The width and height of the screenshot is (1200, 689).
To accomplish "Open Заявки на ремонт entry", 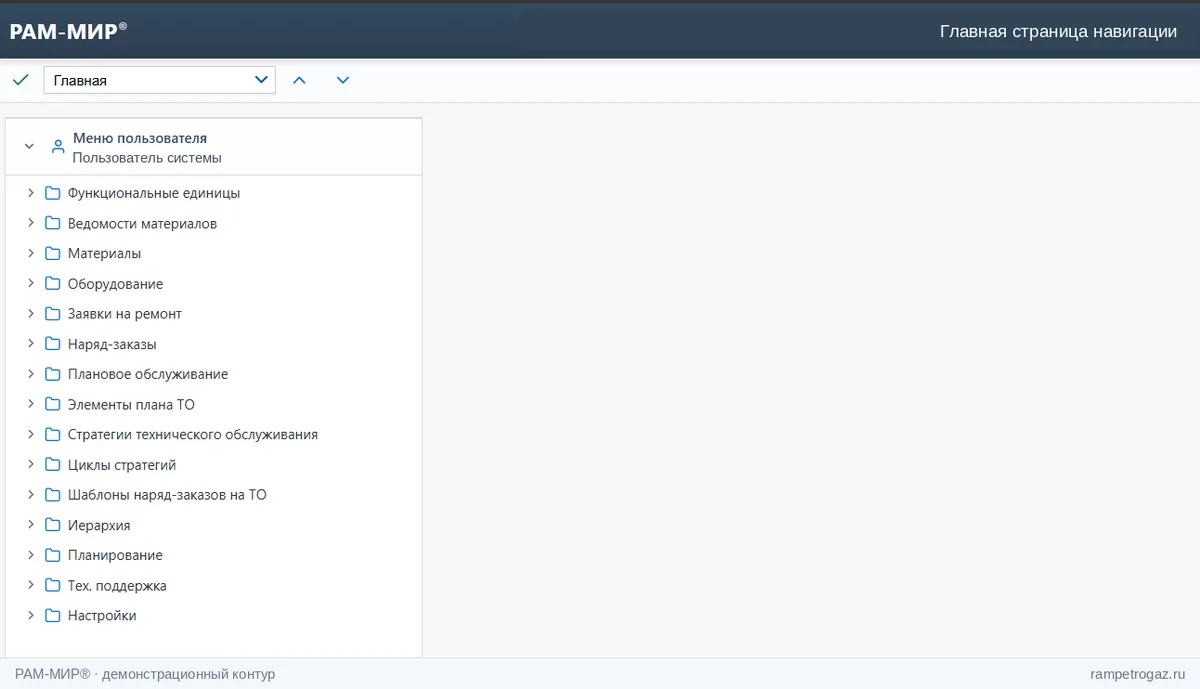I will 125,314.
